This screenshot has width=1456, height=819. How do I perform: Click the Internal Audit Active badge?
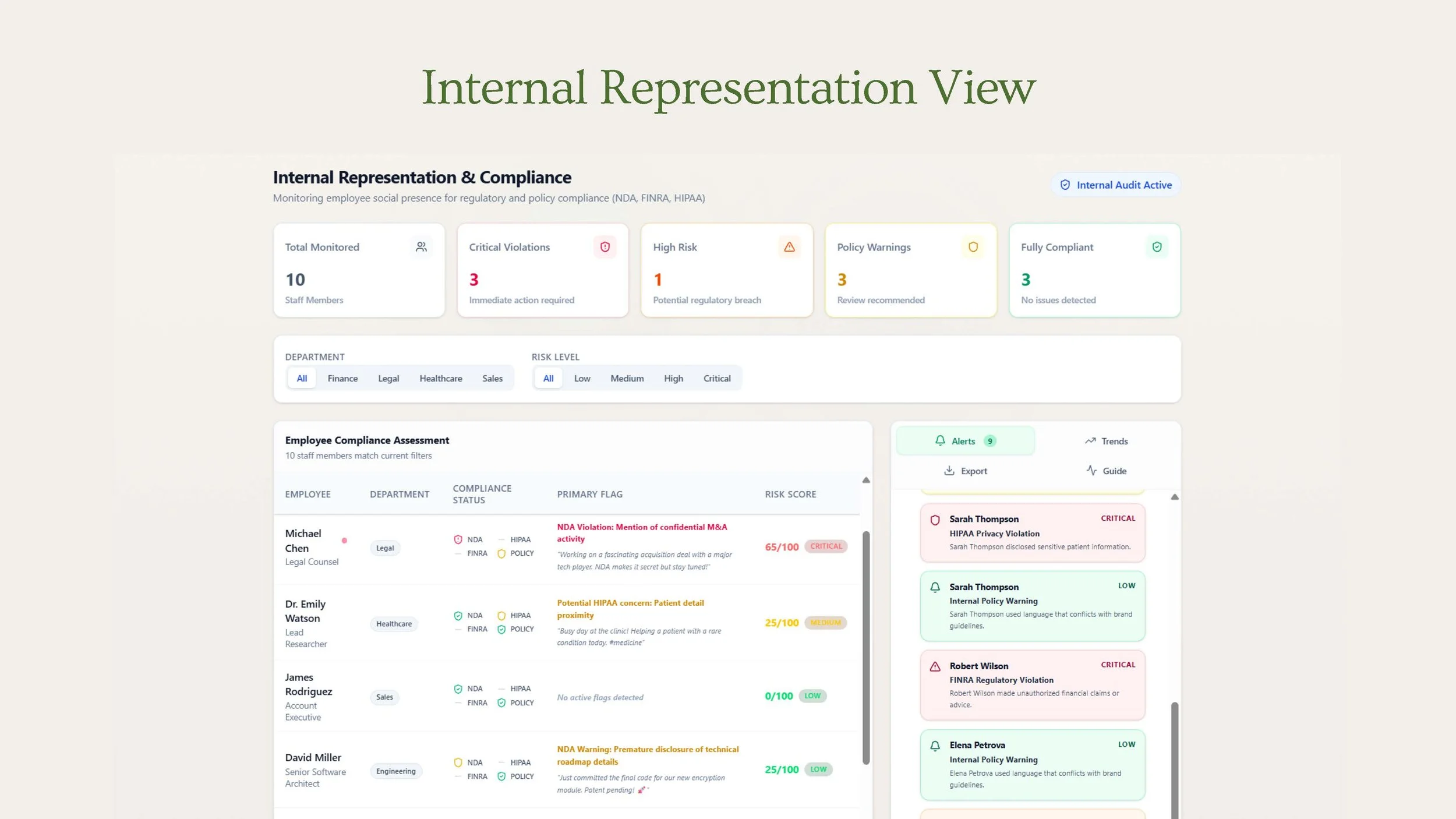coord(1115,185)
